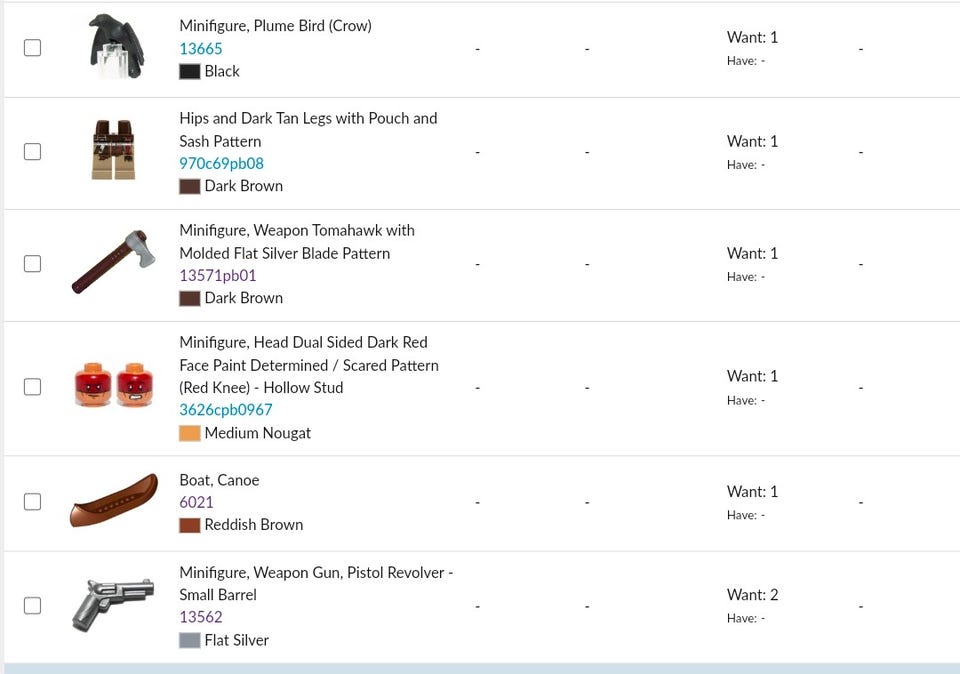Tick the Tomahawk weapon row checkbox

click(32, 264)
